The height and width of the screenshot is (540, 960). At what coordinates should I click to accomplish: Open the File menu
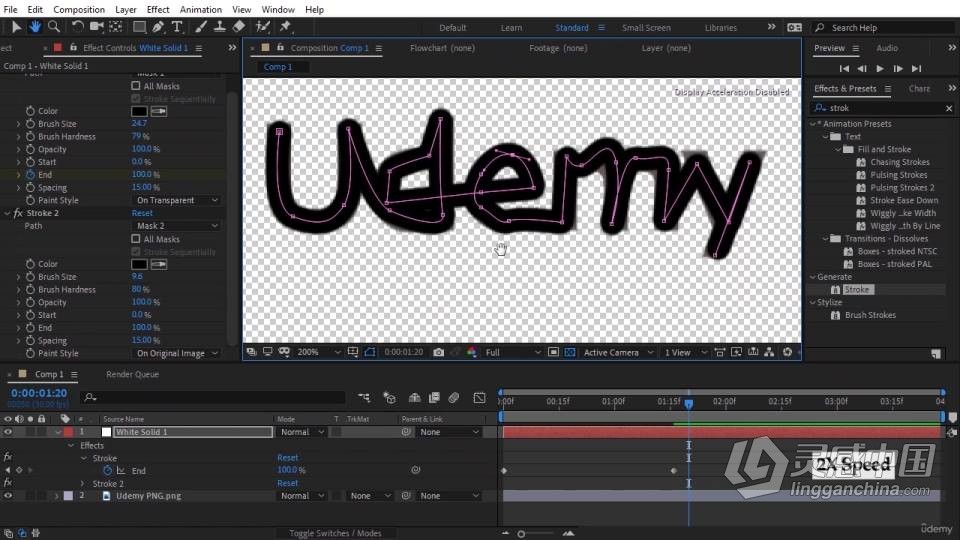click(x=10, y=9)
